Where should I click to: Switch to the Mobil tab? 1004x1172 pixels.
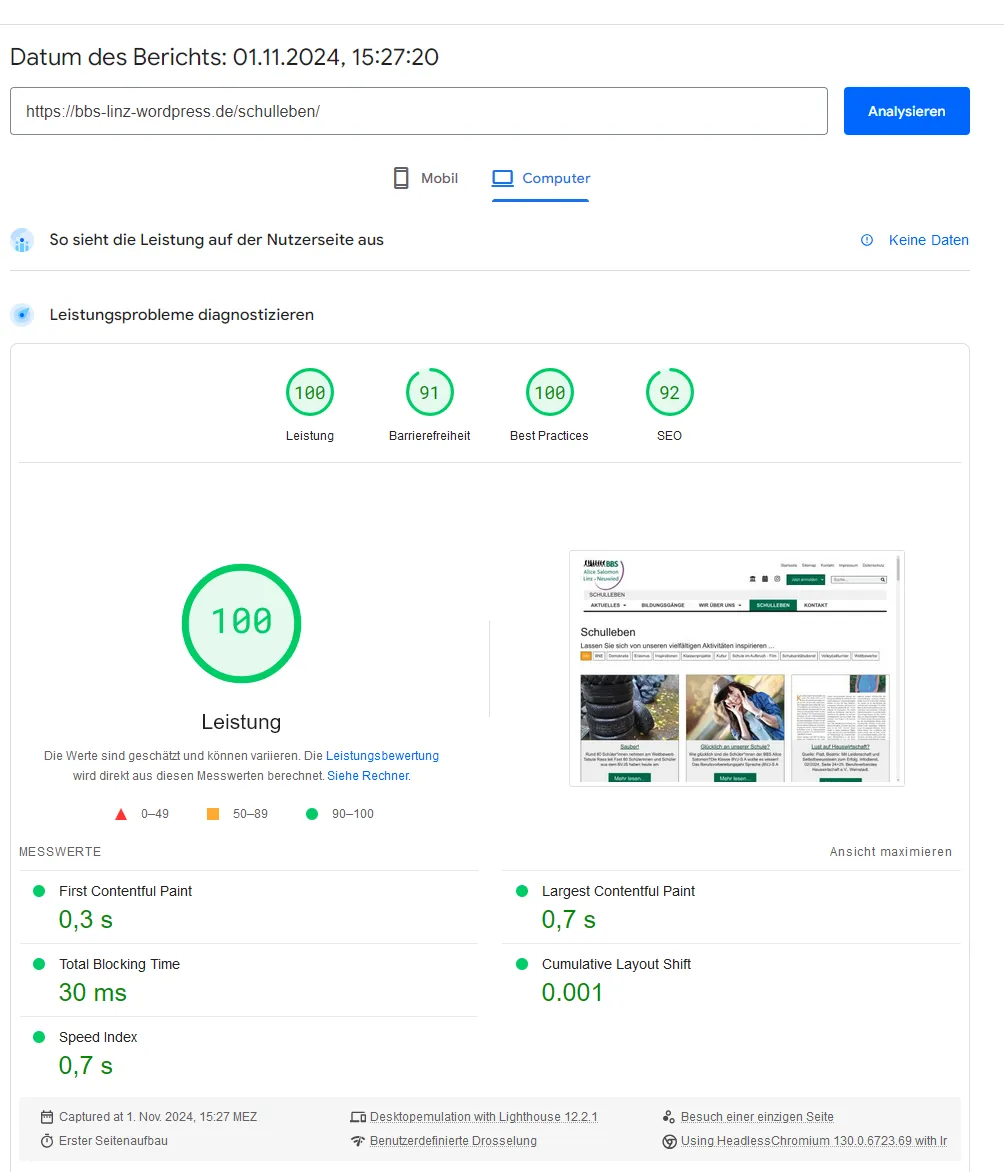click(425, 178)
